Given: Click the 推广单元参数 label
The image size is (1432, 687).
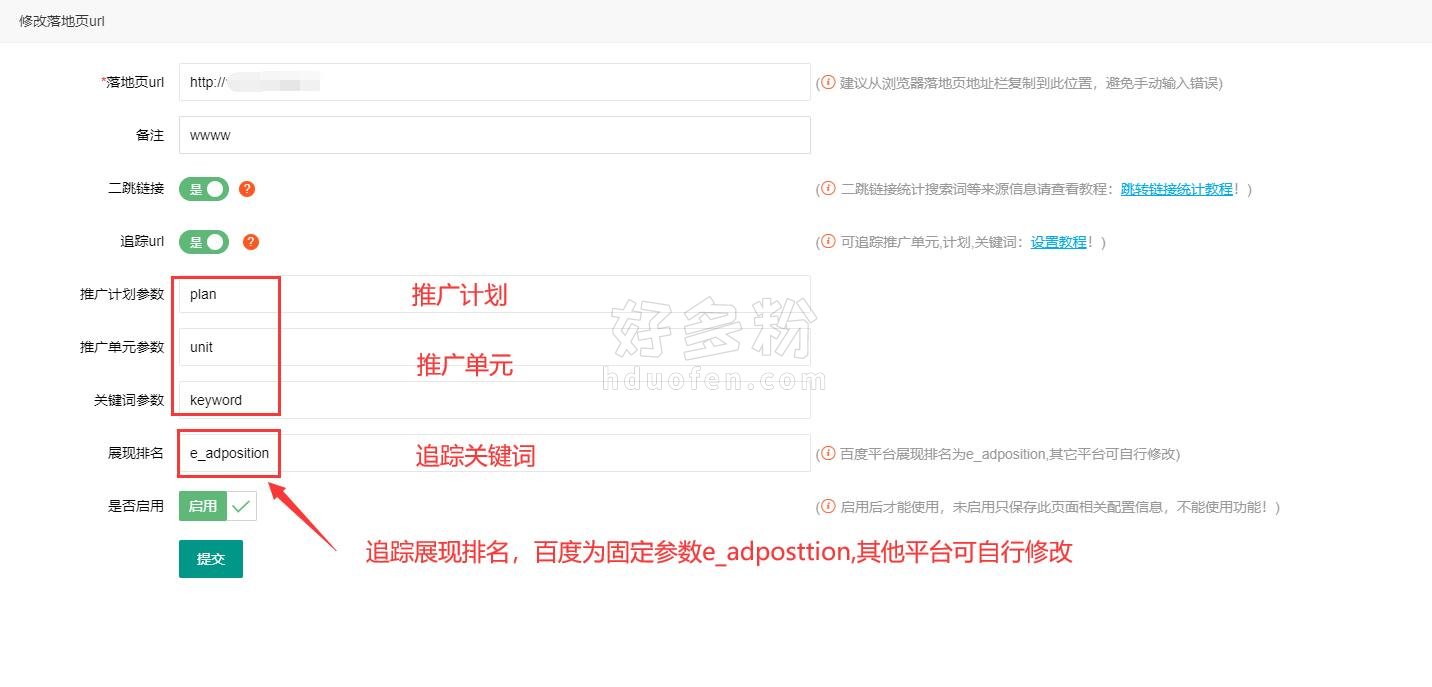Looking at the screenshot, I should (x=122, y=347).
